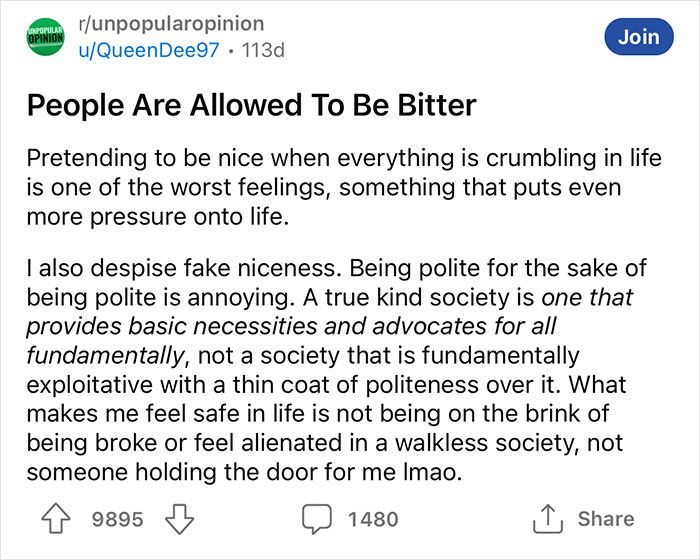Open the post title 'People Are Allowed To Be Bitter'

point(252,107)
